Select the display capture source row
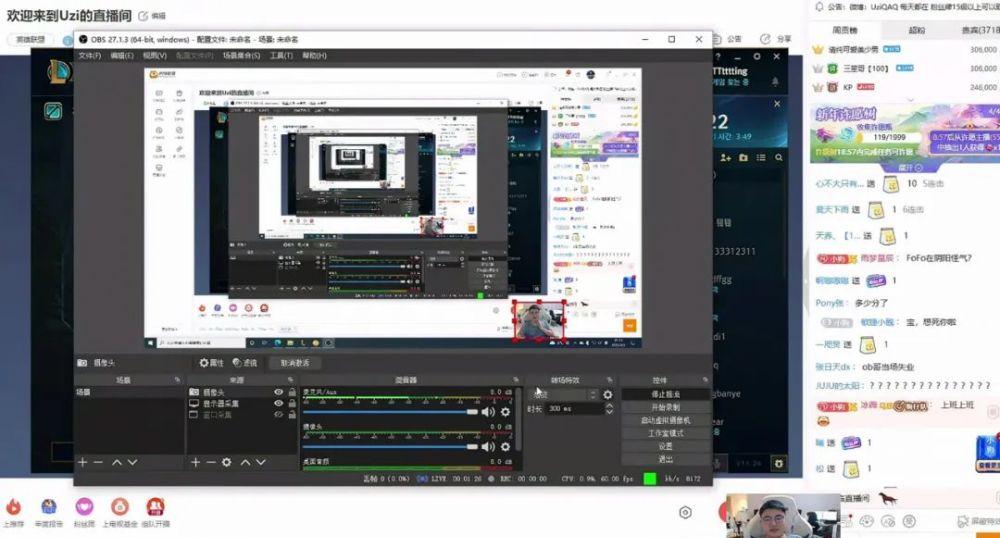The image size is (1000, 538). [242, 404]
